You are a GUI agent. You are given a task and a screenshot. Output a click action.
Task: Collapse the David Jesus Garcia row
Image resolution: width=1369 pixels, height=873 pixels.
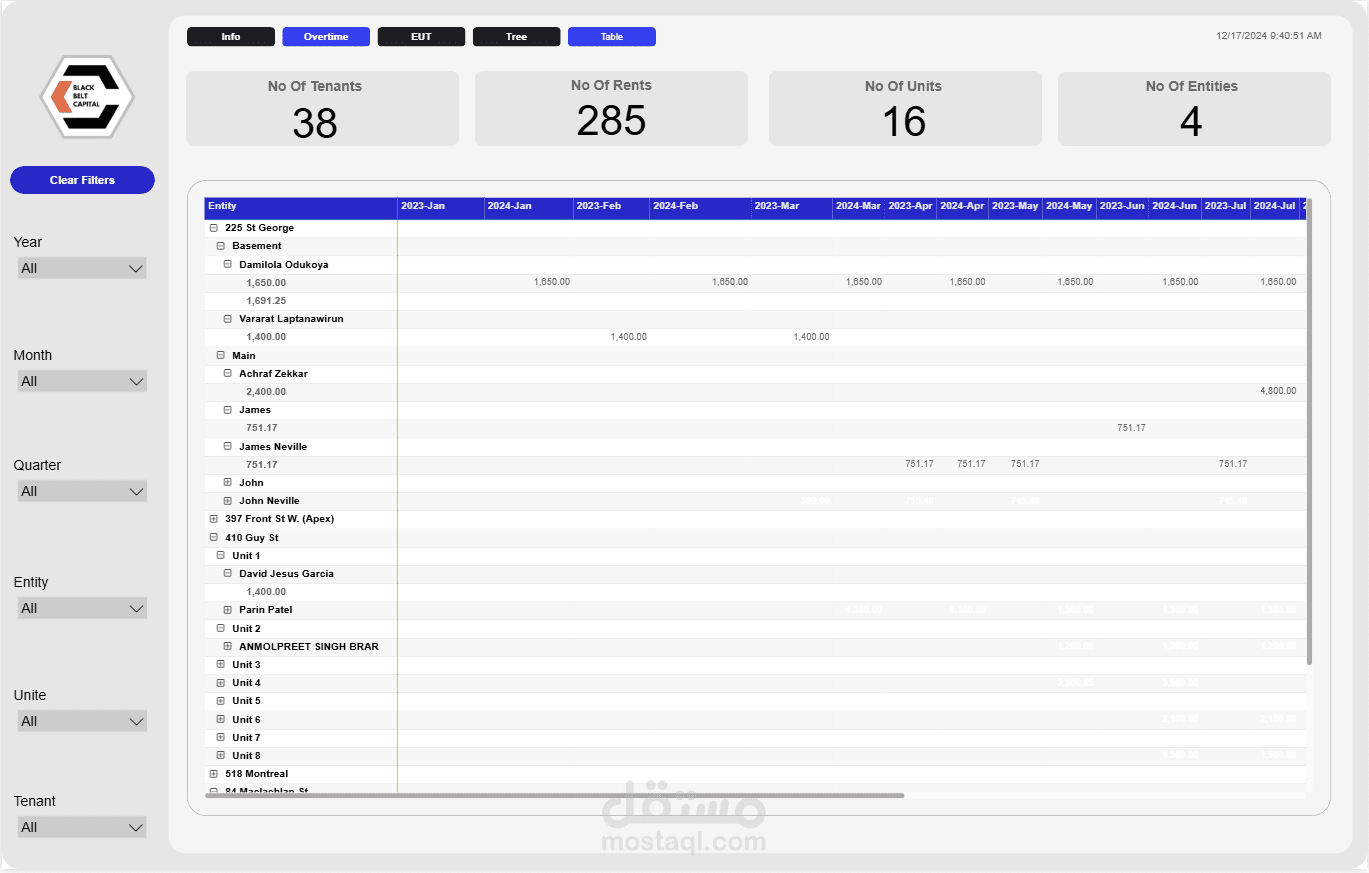pyautogui.click(x=227, y=574)
